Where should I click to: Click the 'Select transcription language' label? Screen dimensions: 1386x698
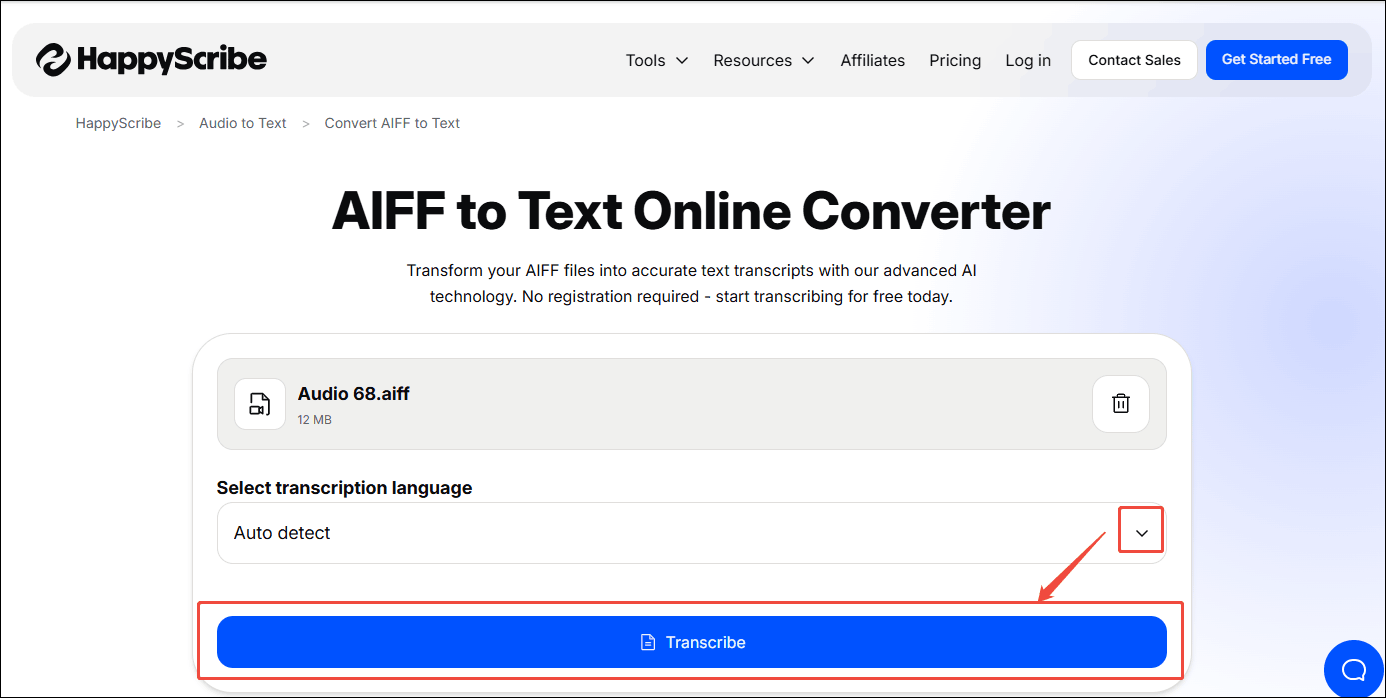coord(344,488)
